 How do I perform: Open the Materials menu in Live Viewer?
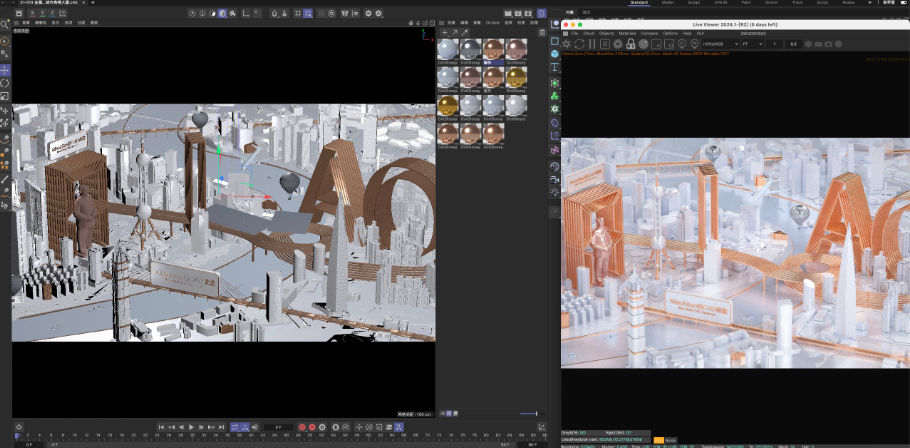click(x=627, y=33)
